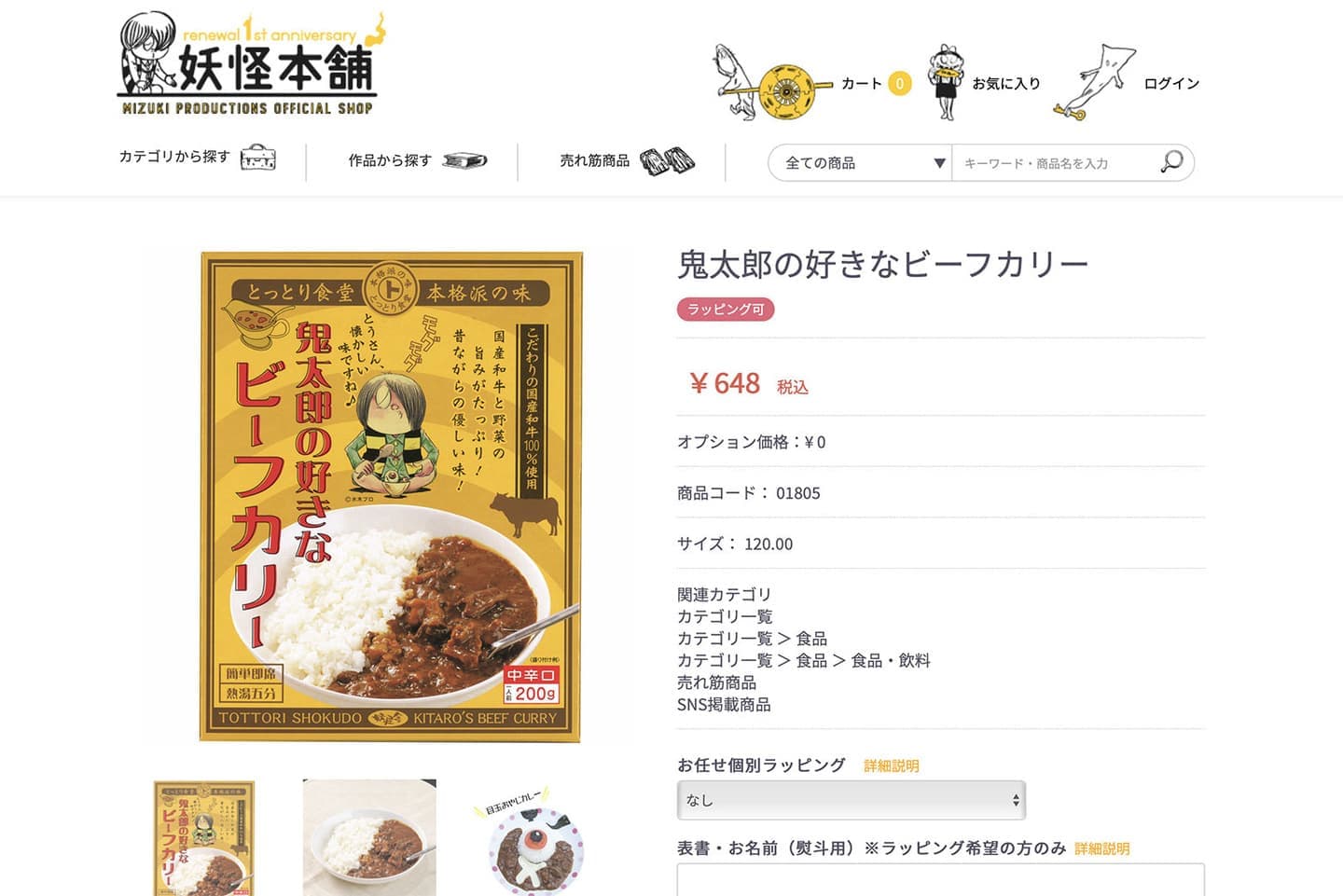Open the 売れ筋商品 menu item
The image size is (1343, 896).
(595, 160)
